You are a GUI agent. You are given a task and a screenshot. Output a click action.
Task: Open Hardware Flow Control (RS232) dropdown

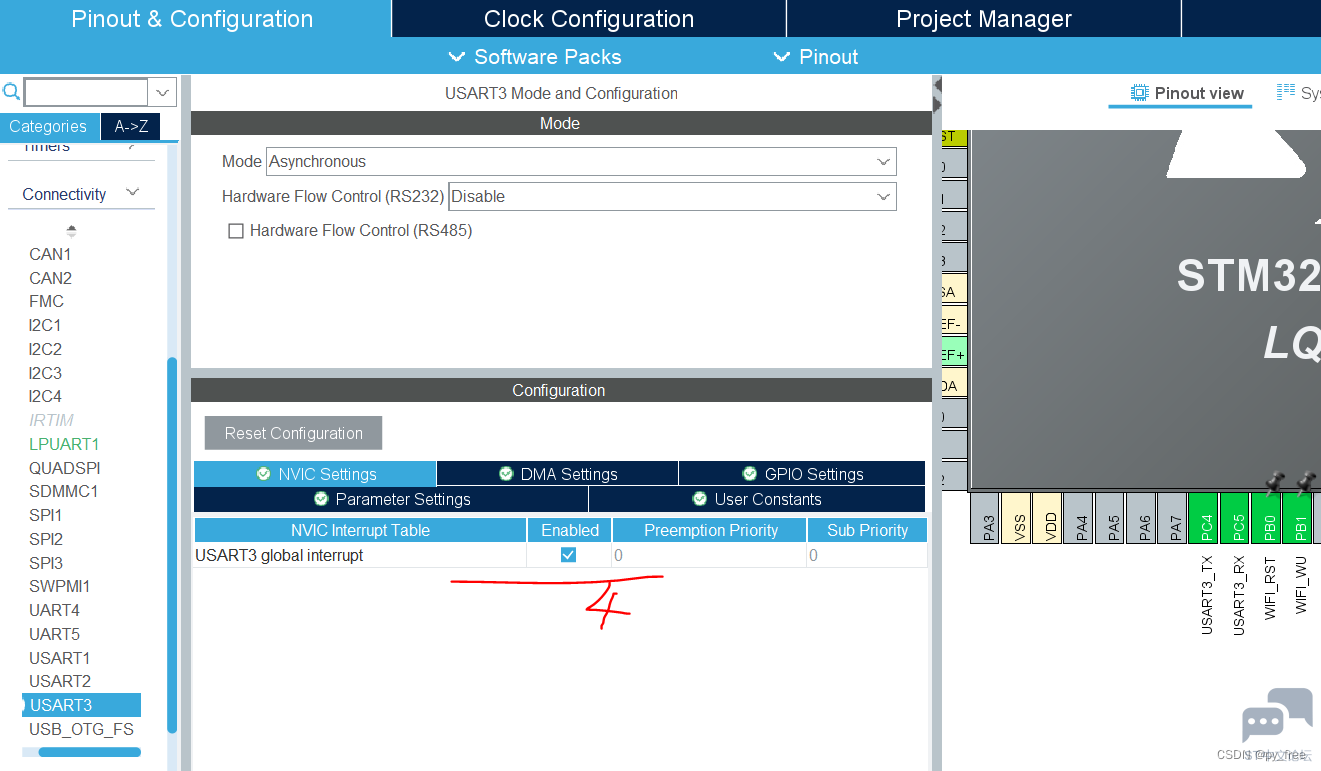672,196
